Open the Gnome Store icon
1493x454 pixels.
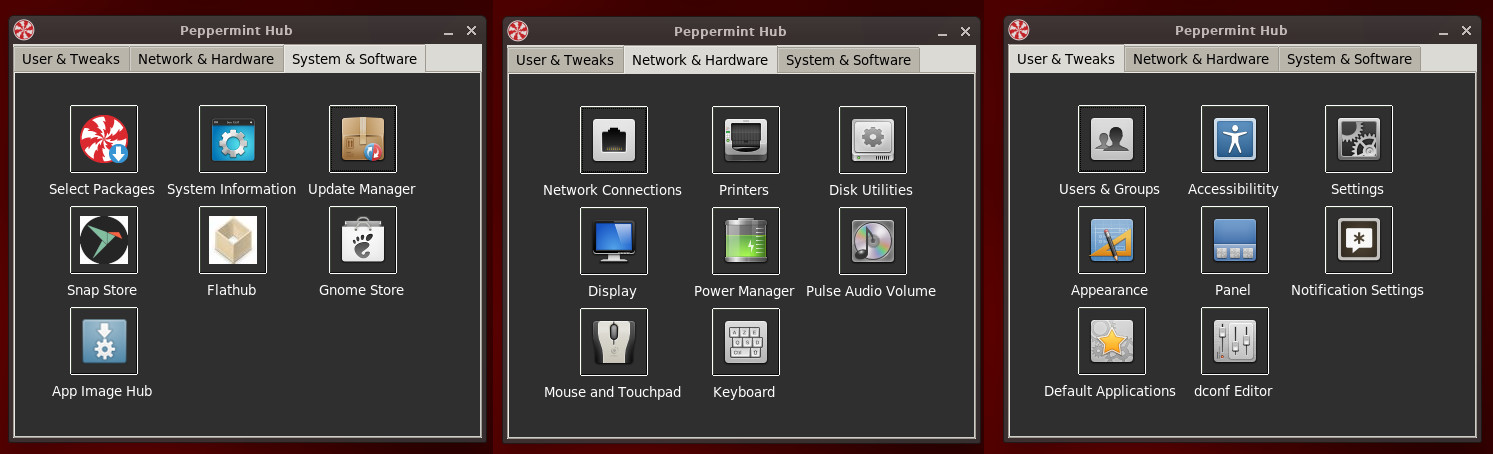(x=363, y=240)
